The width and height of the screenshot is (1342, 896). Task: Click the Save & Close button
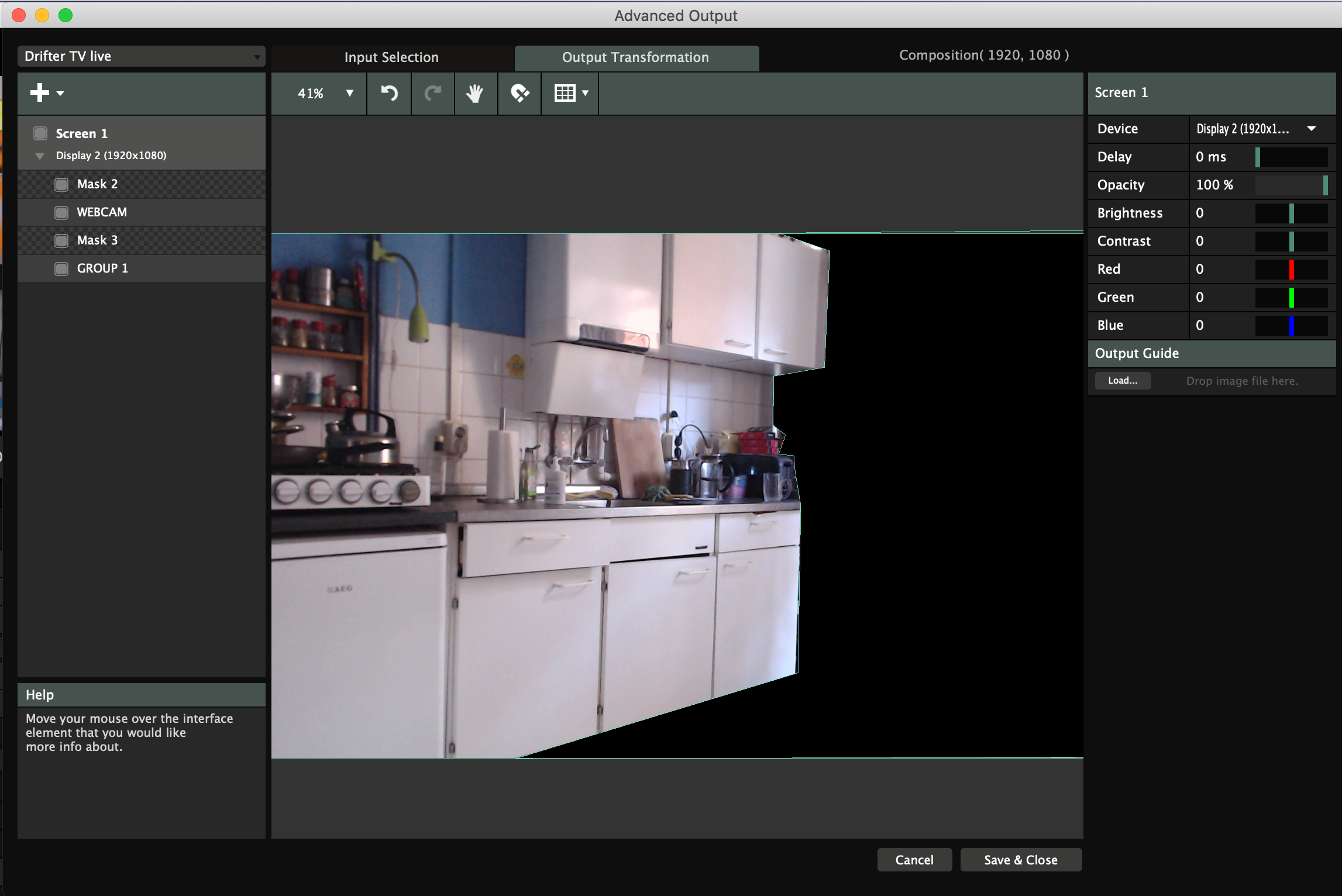[1020, 860]
